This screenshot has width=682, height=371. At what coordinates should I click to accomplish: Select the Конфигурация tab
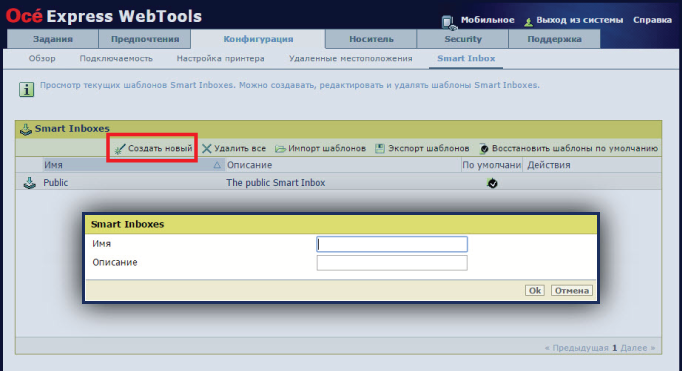tap(258, 39)
